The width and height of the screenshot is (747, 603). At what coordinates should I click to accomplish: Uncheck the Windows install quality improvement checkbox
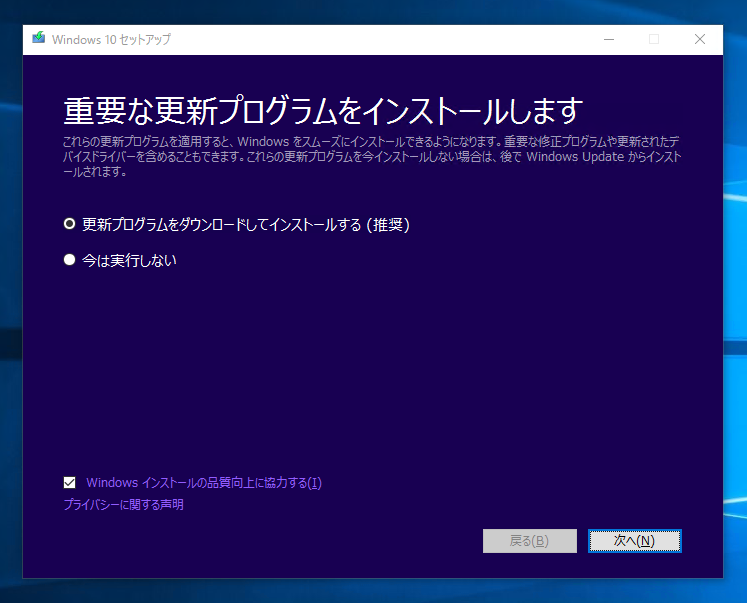point(70,482)
